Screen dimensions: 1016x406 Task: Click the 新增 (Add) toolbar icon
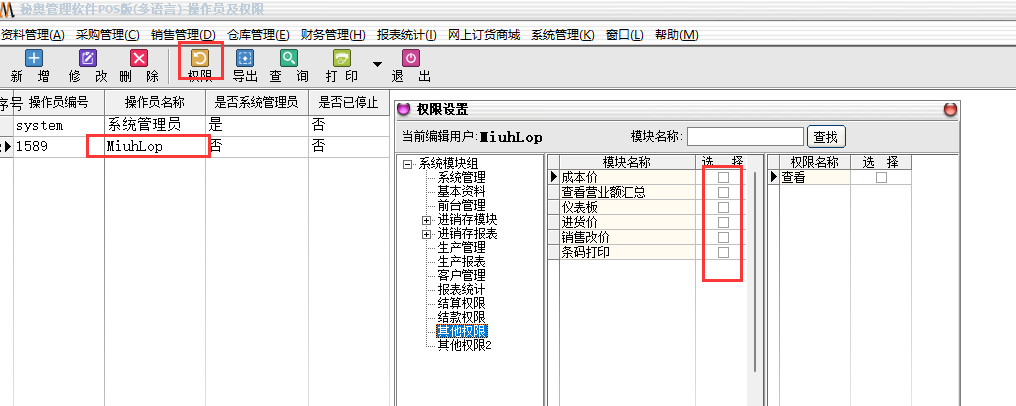(x=33, y=59)
